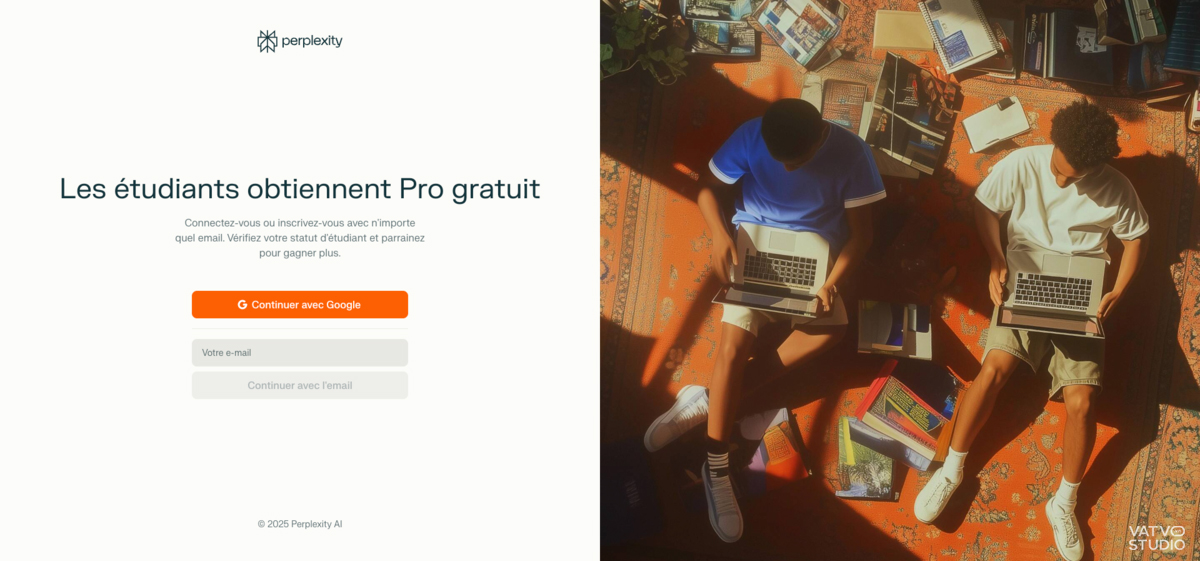Click the Perplexity snowflake logo icon
This screenshot has height=561, width=1200.
(267, 41)
